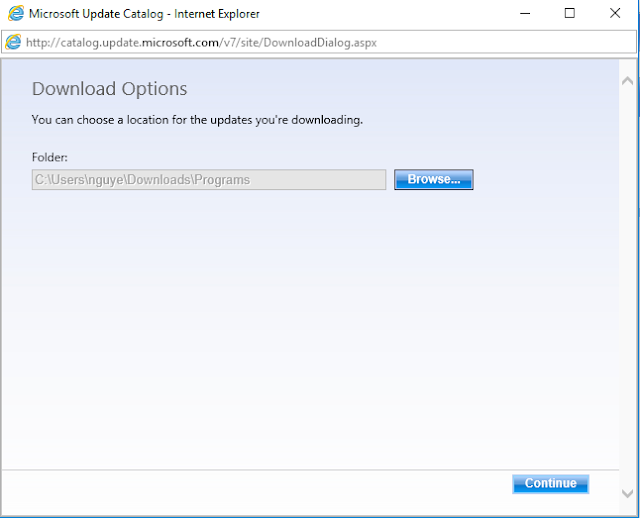Click the 'You can choose a location' text
The image size is (640, 518).
tap(197, 120)
